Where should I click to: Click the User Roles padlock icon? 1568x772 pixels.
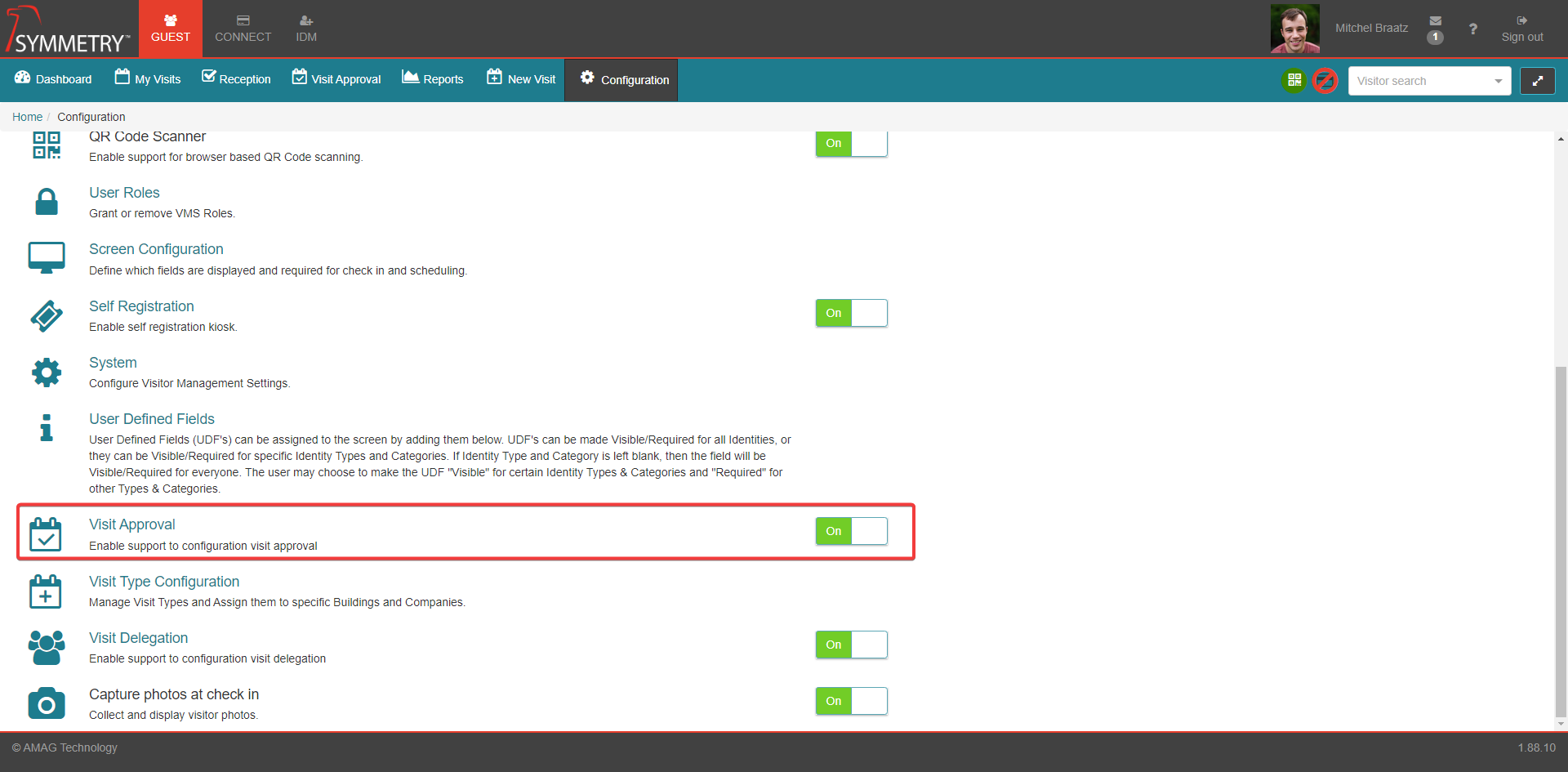(47, 201)
